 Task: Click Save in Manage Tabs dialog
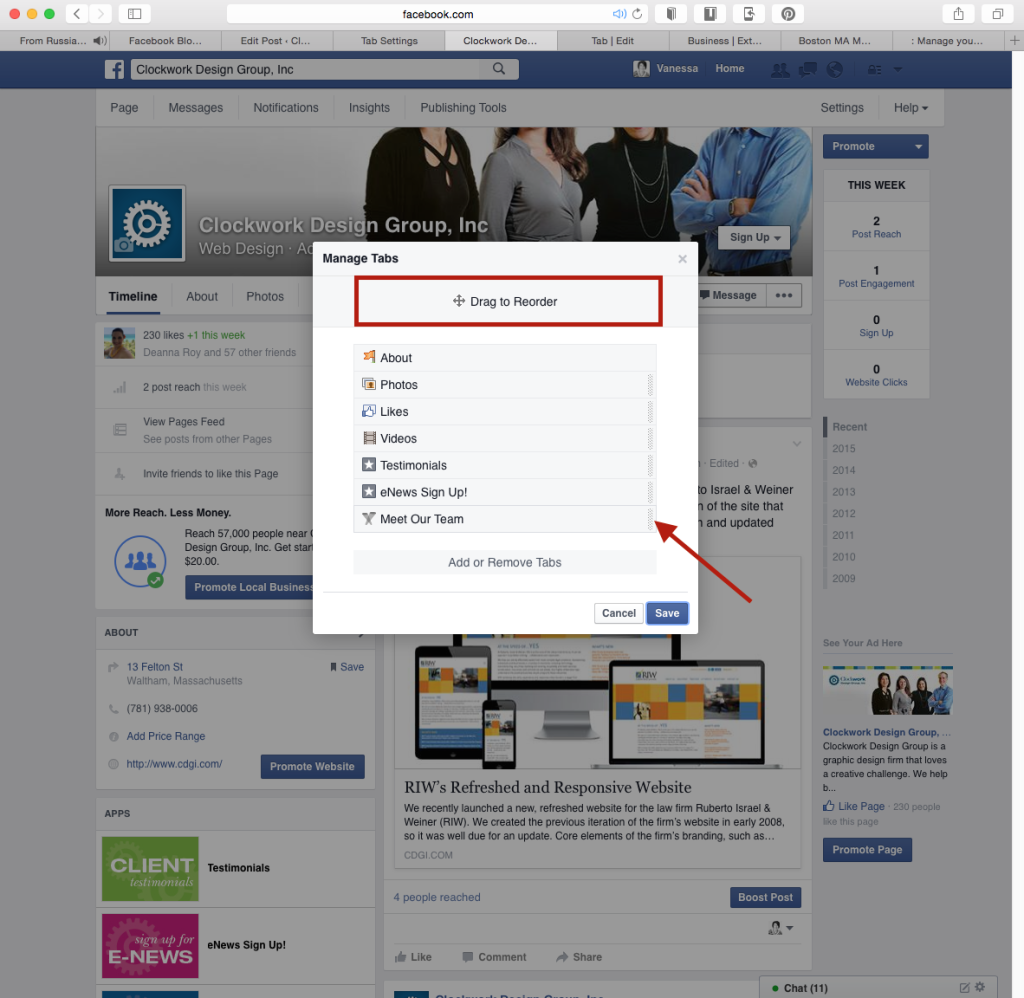tap(667, 613)
